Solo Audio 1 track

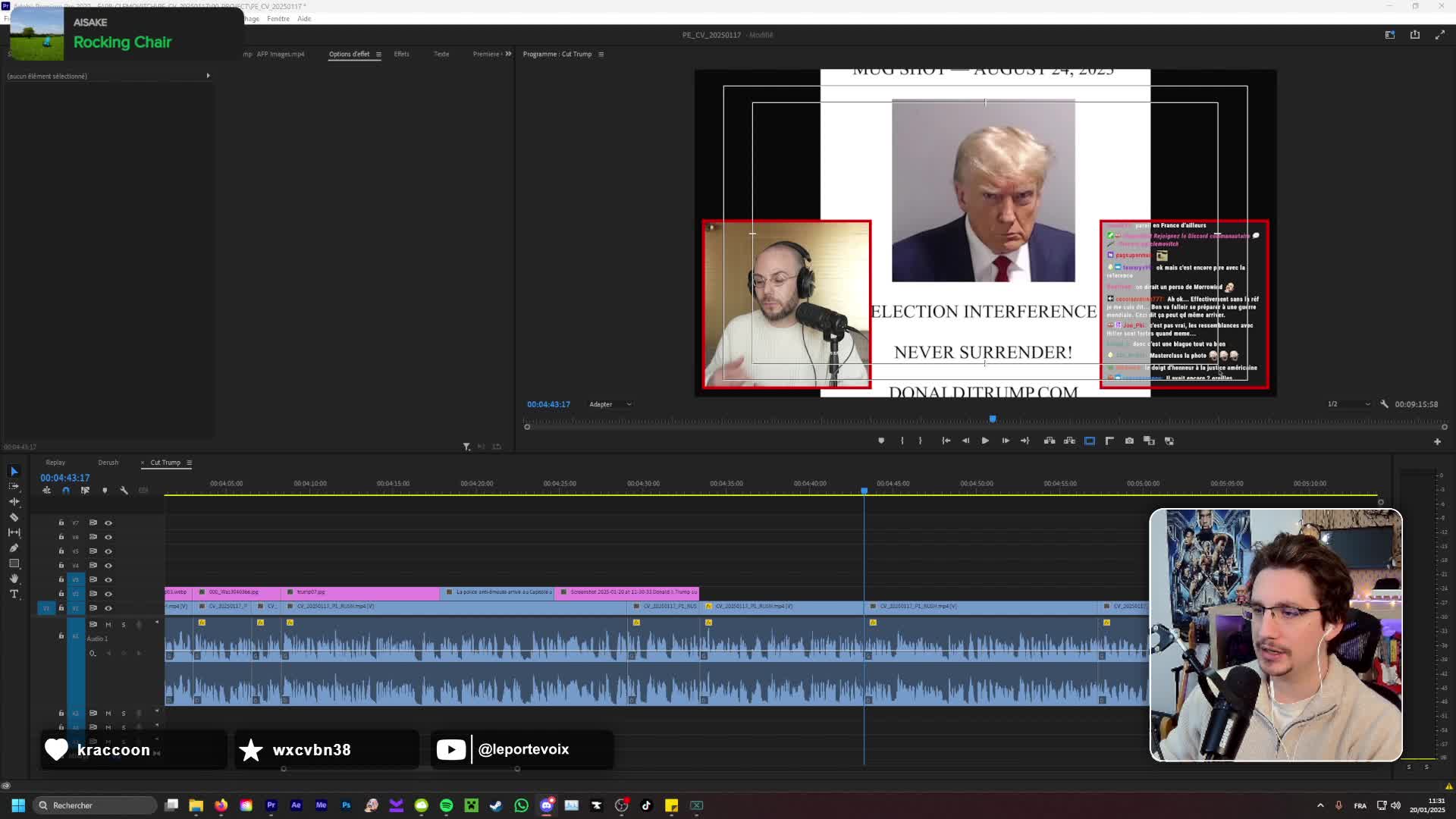pyautogui.click(x=124, y=625)
